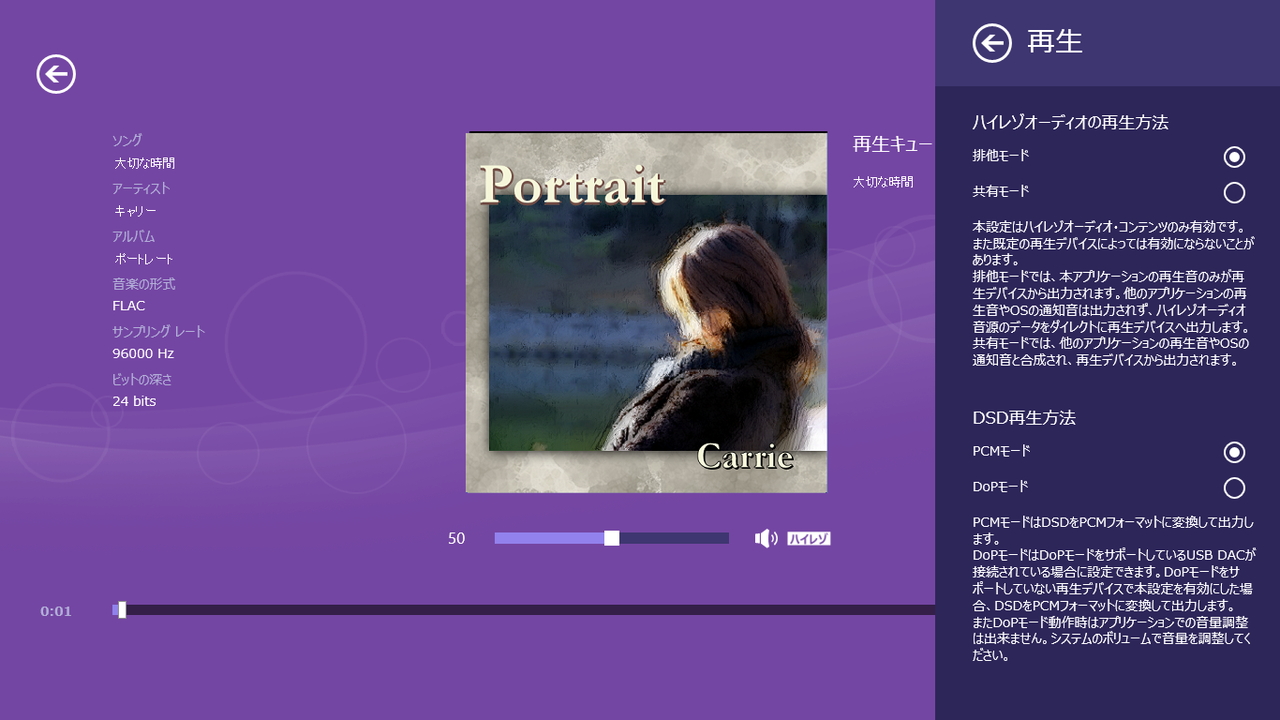Screen dimensions: 1280x720
Task: Mute audio via the speaker icon
Action: (x=766, y=539)
